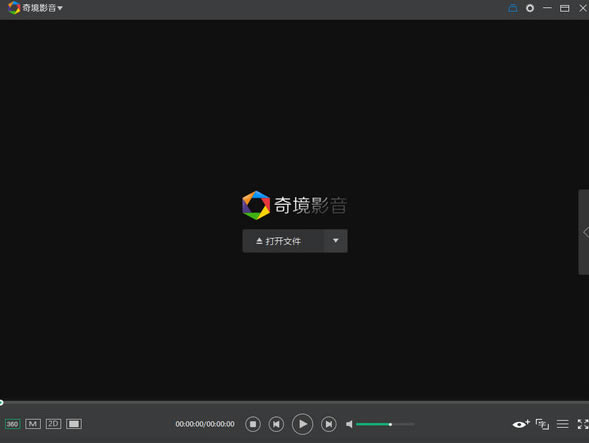Open the subtitle/translation icon
This screenshot has height=443, width=589.
pos(542,424)
